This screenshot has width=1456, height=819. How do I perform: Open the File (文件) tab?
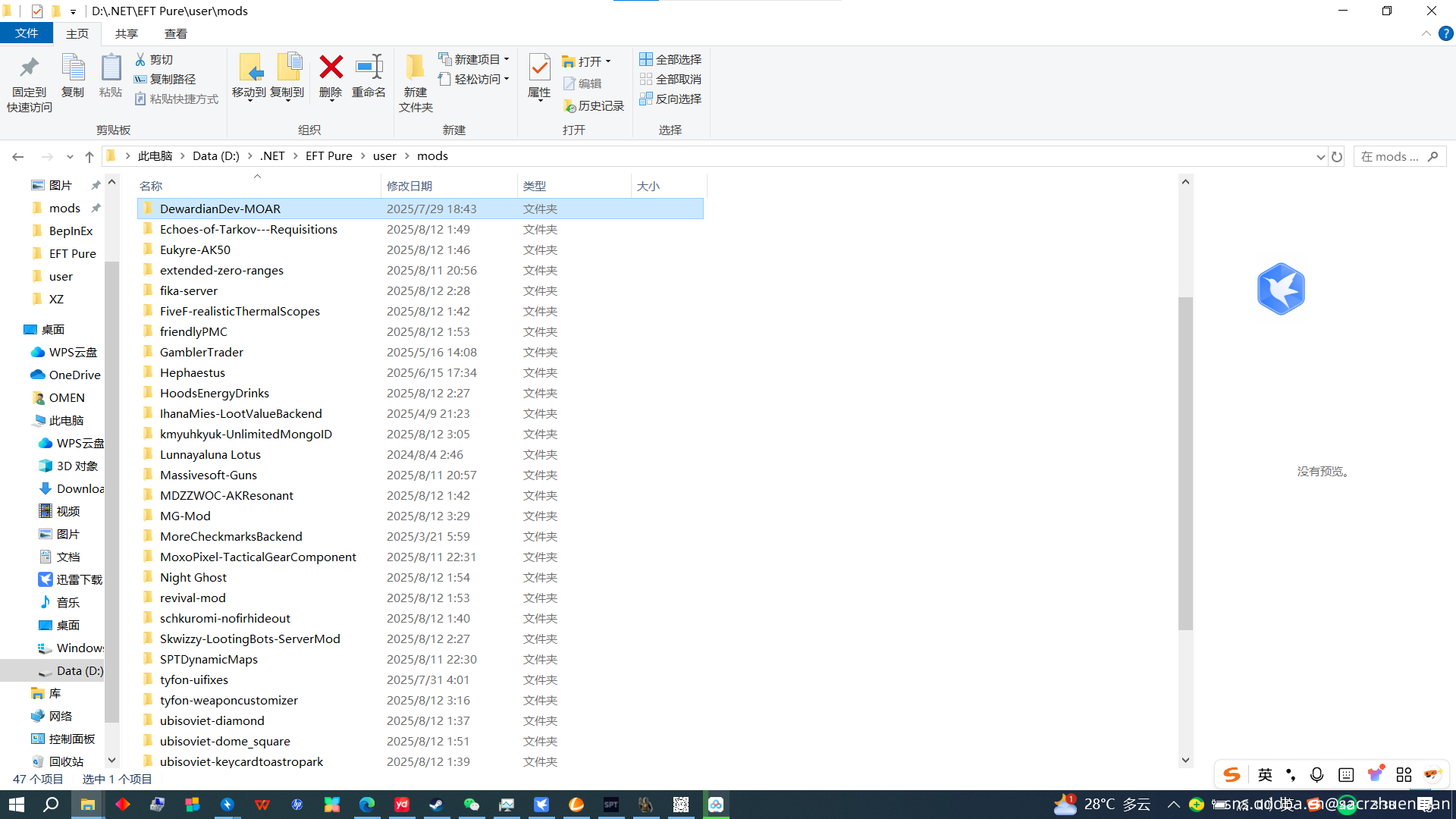27,33
